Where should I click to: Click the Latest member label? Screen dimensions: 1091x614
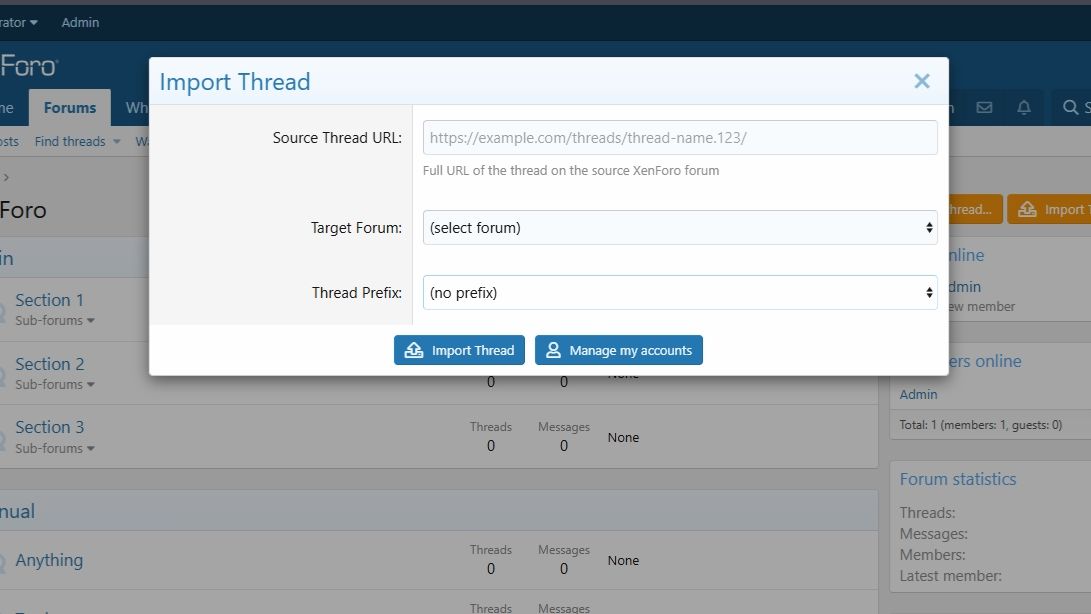[950, 576]
